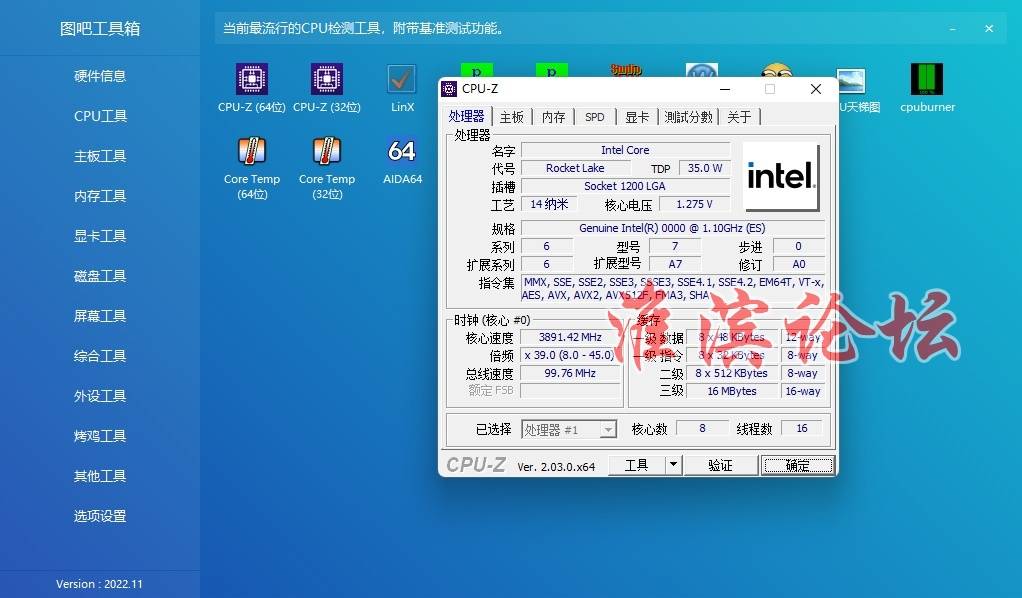Select 外设工具 in the sidebar
Screen dimensions: 1022x598
click(x=100, y=396)
